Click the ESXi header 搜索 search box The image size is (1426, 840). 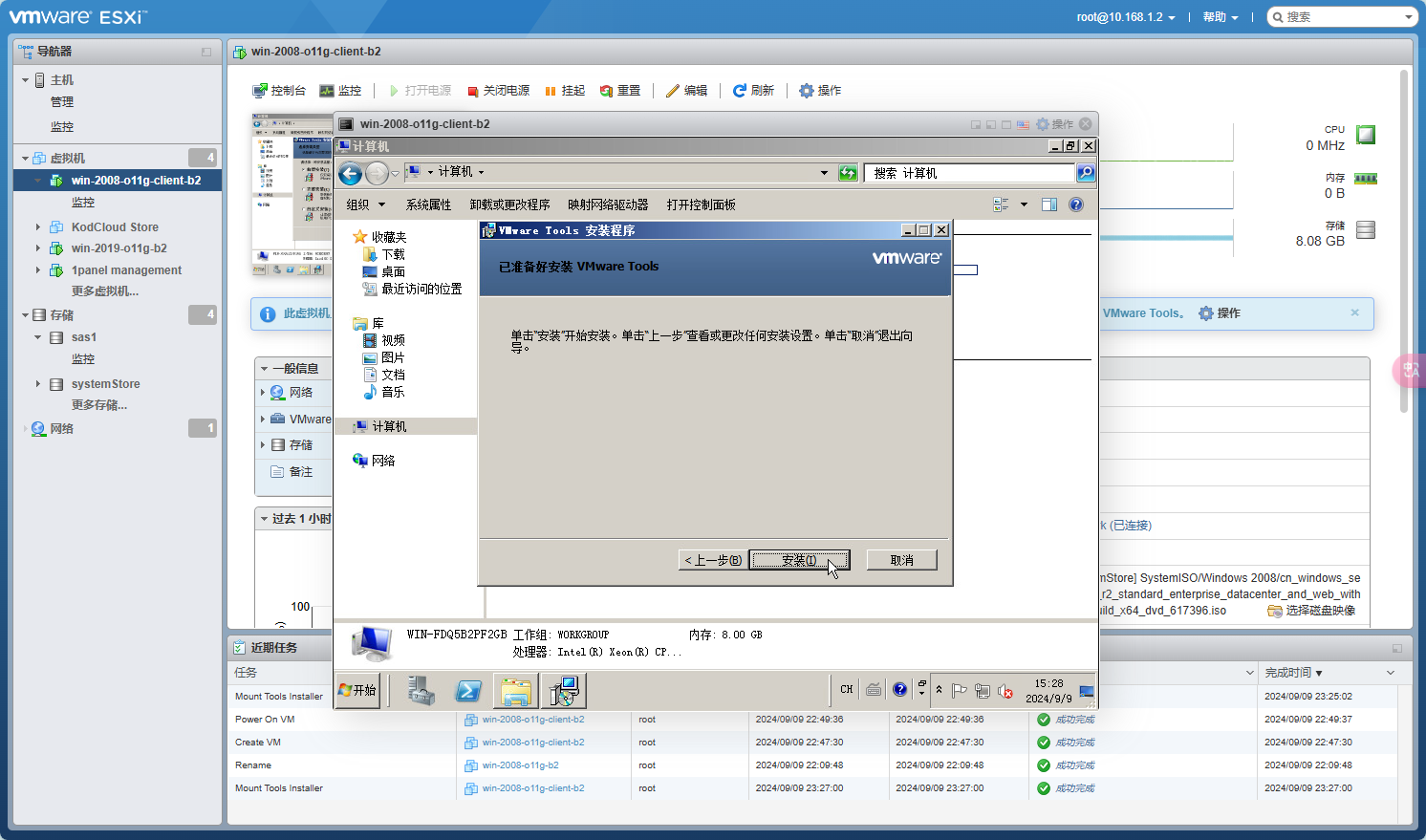click(x=1342, y=17)
